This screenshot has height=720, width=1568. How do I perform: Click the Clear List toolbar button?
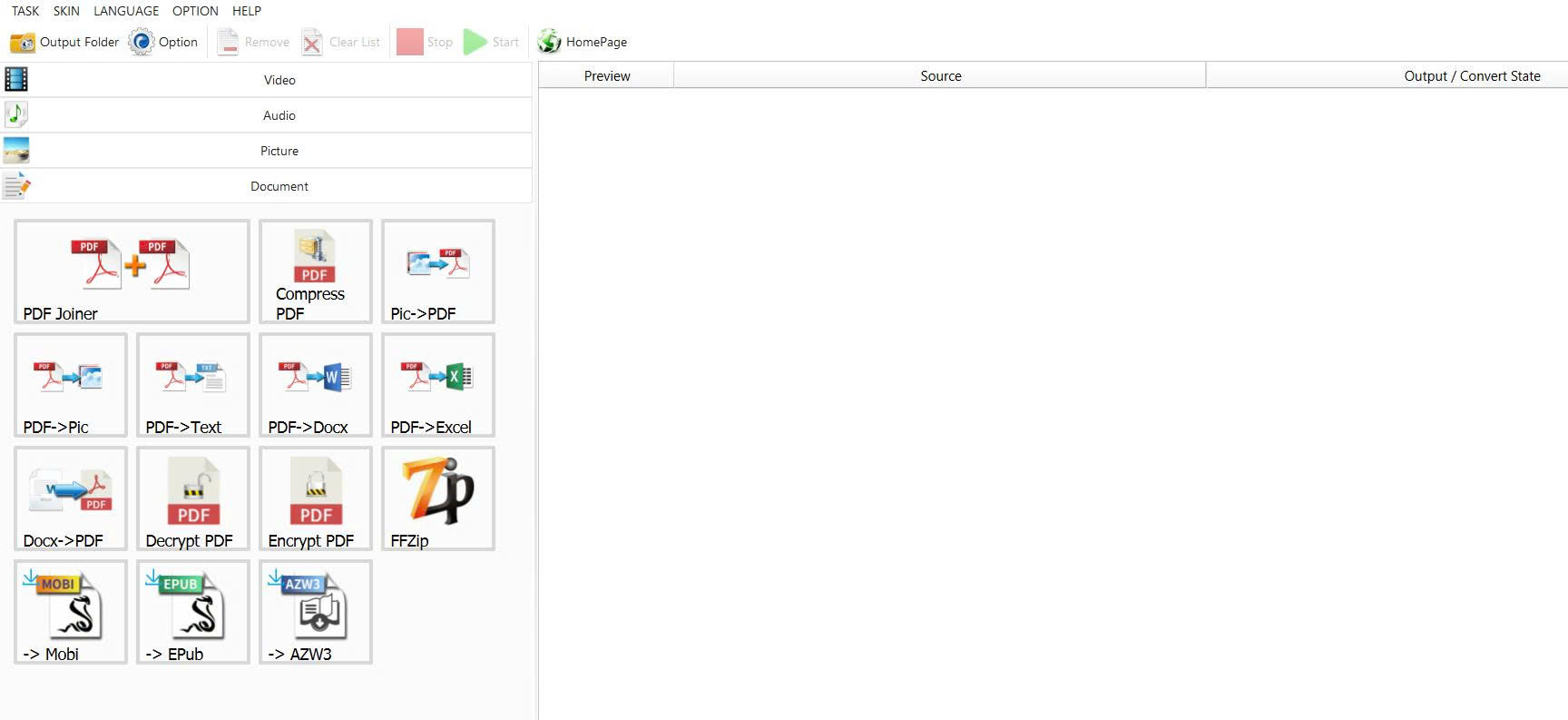341,42
